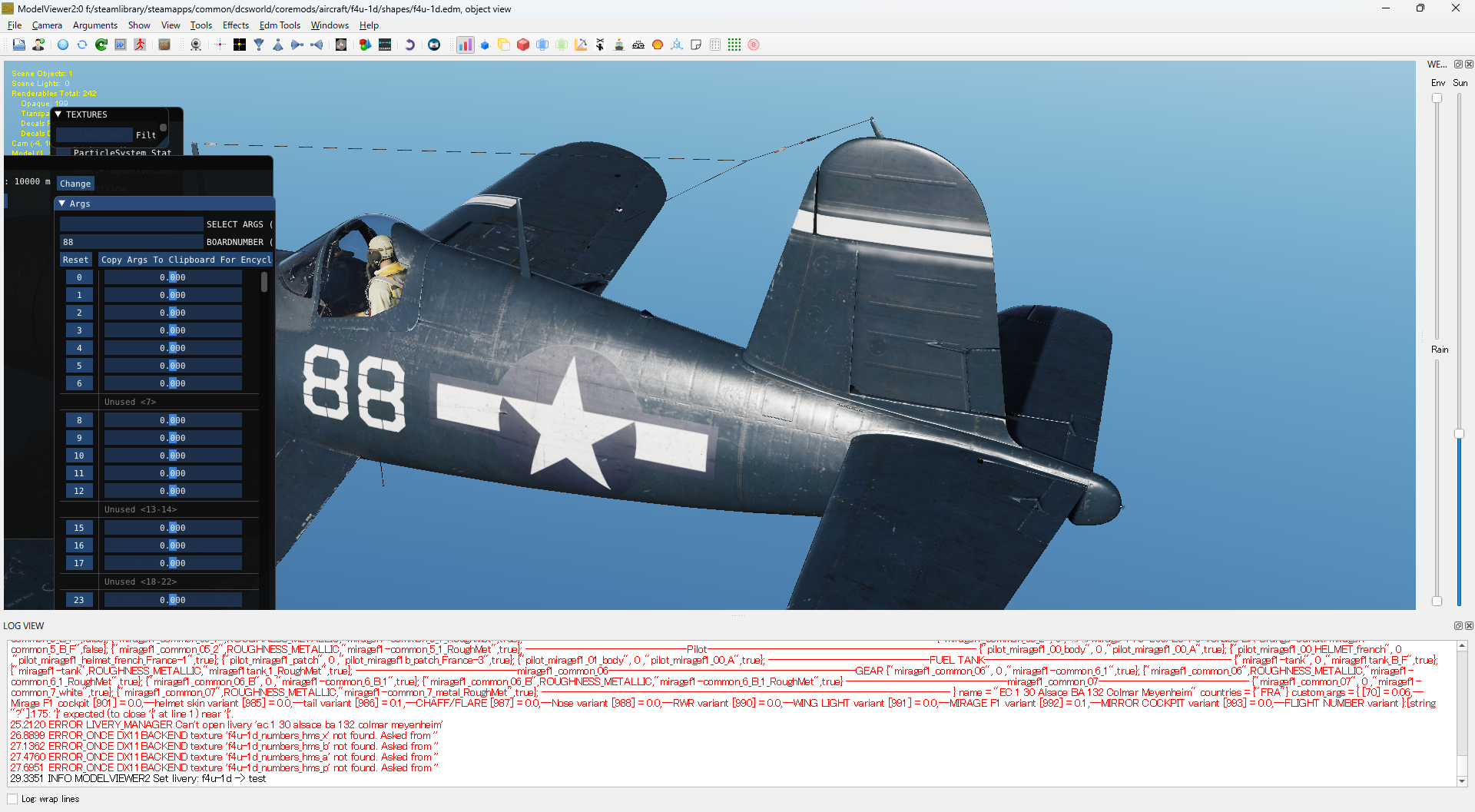Screen dimensions: 1475x812
Task: Collapse the TEXTURES panel triangle
Action: point(58,114)
